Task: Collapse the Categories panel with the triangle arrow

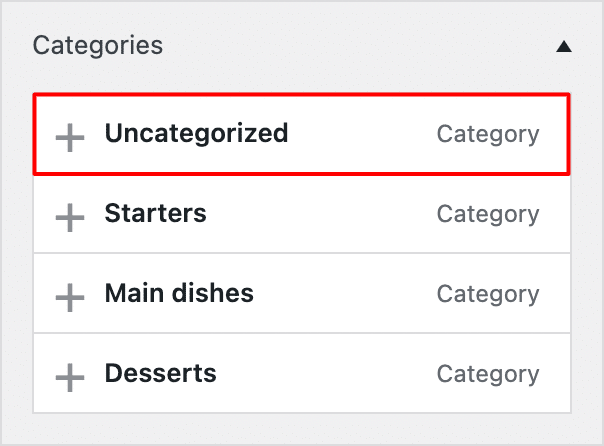Action: pos(564,46)
